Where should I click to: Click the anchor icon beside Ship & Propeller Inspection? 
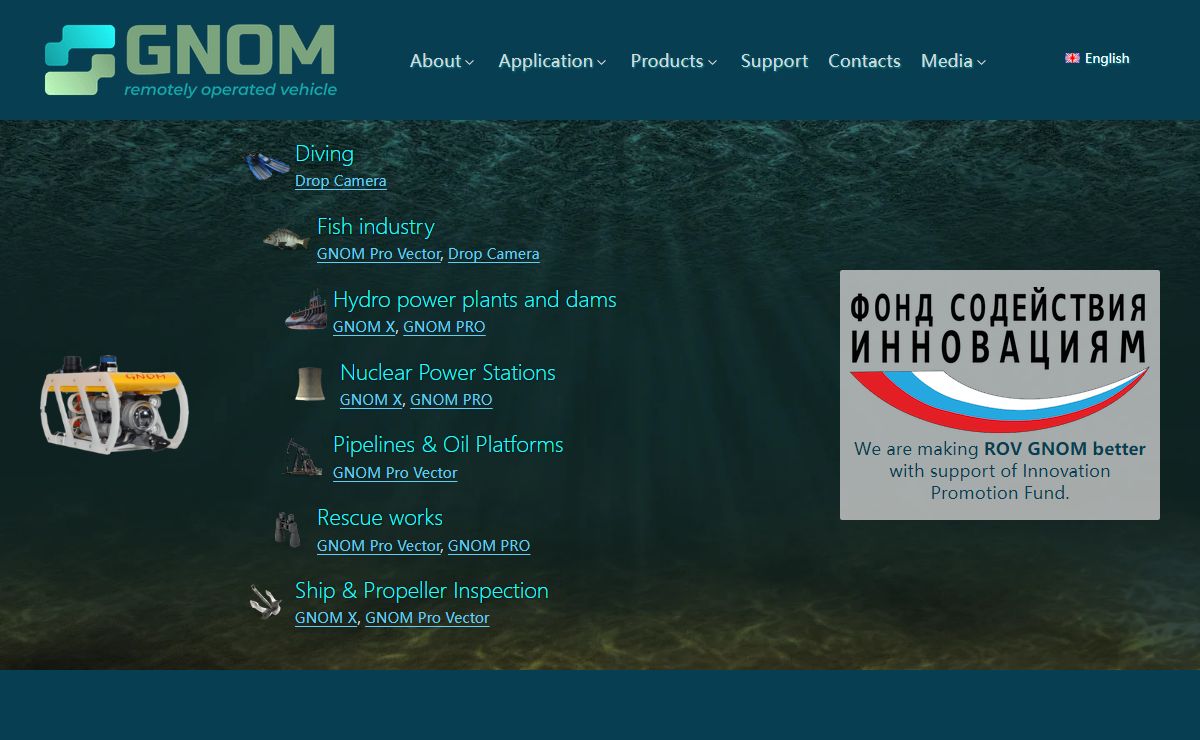266,602
